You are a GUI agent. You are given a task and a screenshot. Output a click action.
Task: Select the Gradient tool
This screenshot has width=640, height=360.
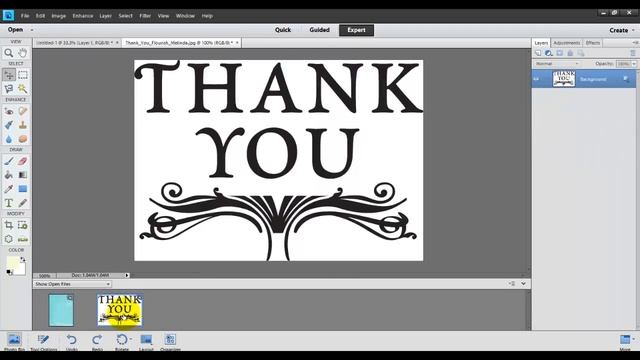(x=23, y=175)
